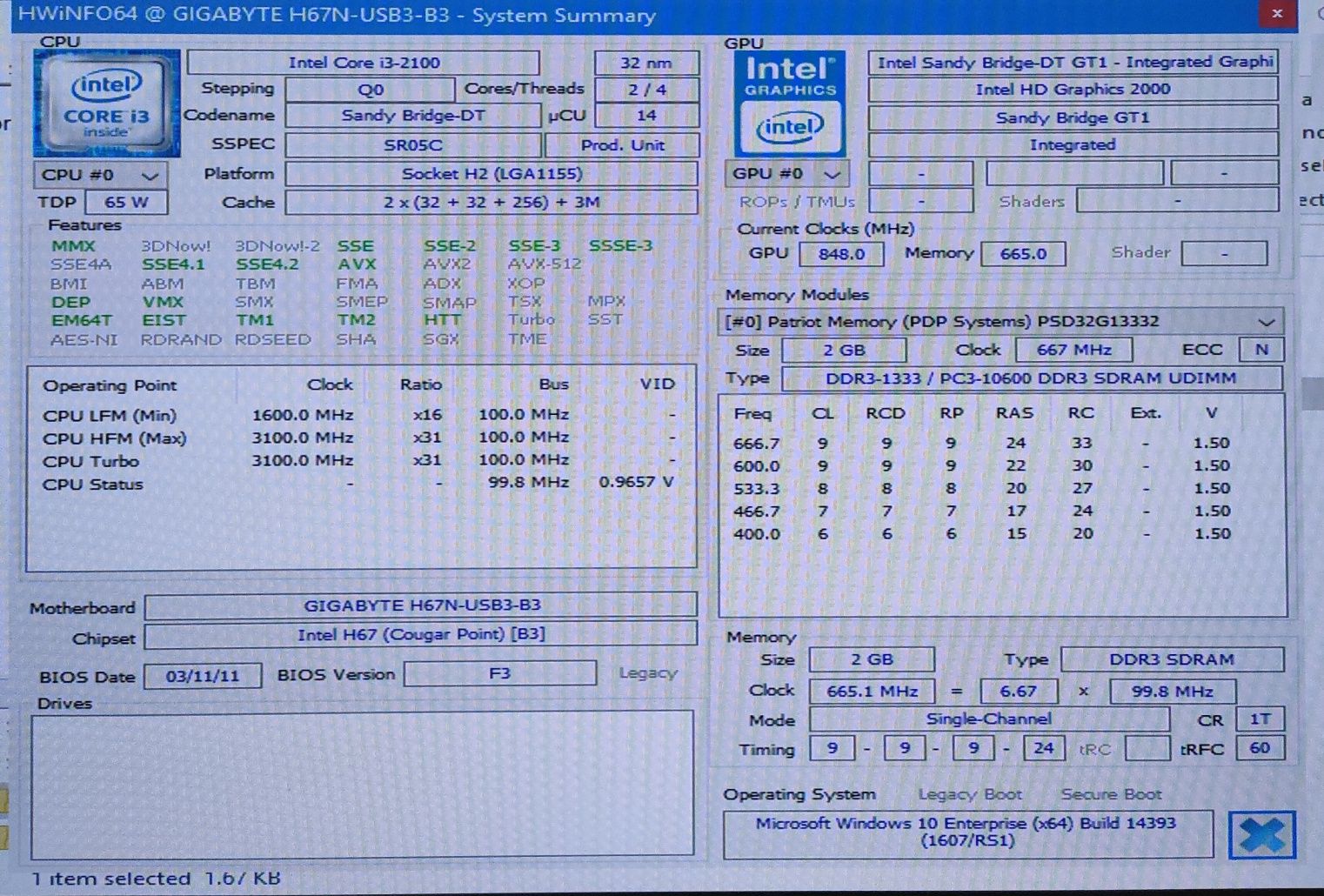Image resolution: width=1324 pixels, height=896 pixels.
Task: Click the tRFC 60 value
Action: pyautogui.click(x=1260, y=748)
